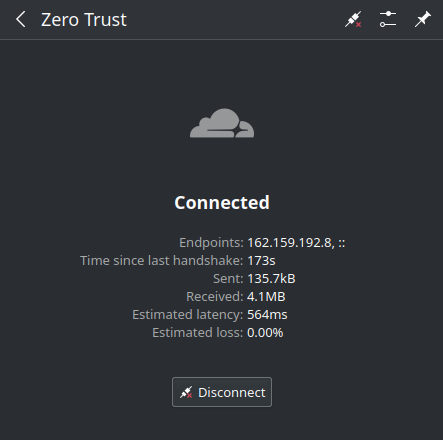Click the Estimated latency label
443x440 pixels.
coord(188,314)
